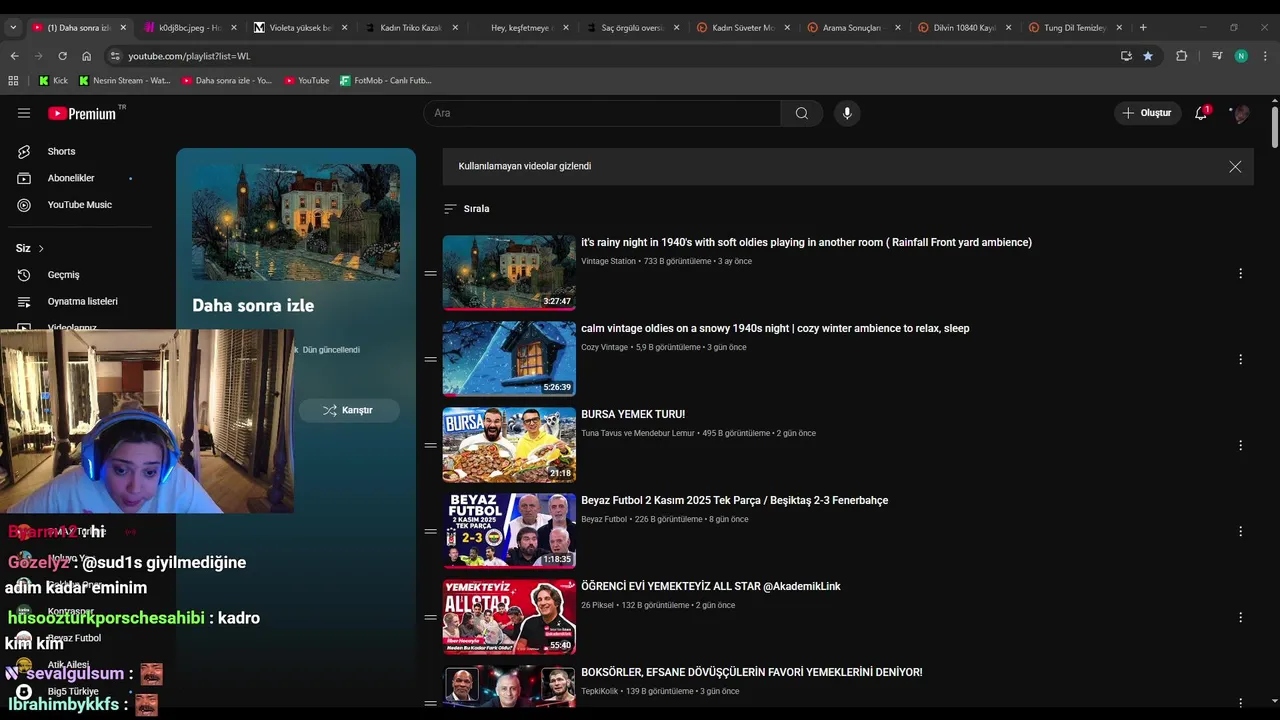Switch to the Kadın Triko Kazak tab
Screen dimensions: 1280x720
pyautogui.click(x=410, y=28)
